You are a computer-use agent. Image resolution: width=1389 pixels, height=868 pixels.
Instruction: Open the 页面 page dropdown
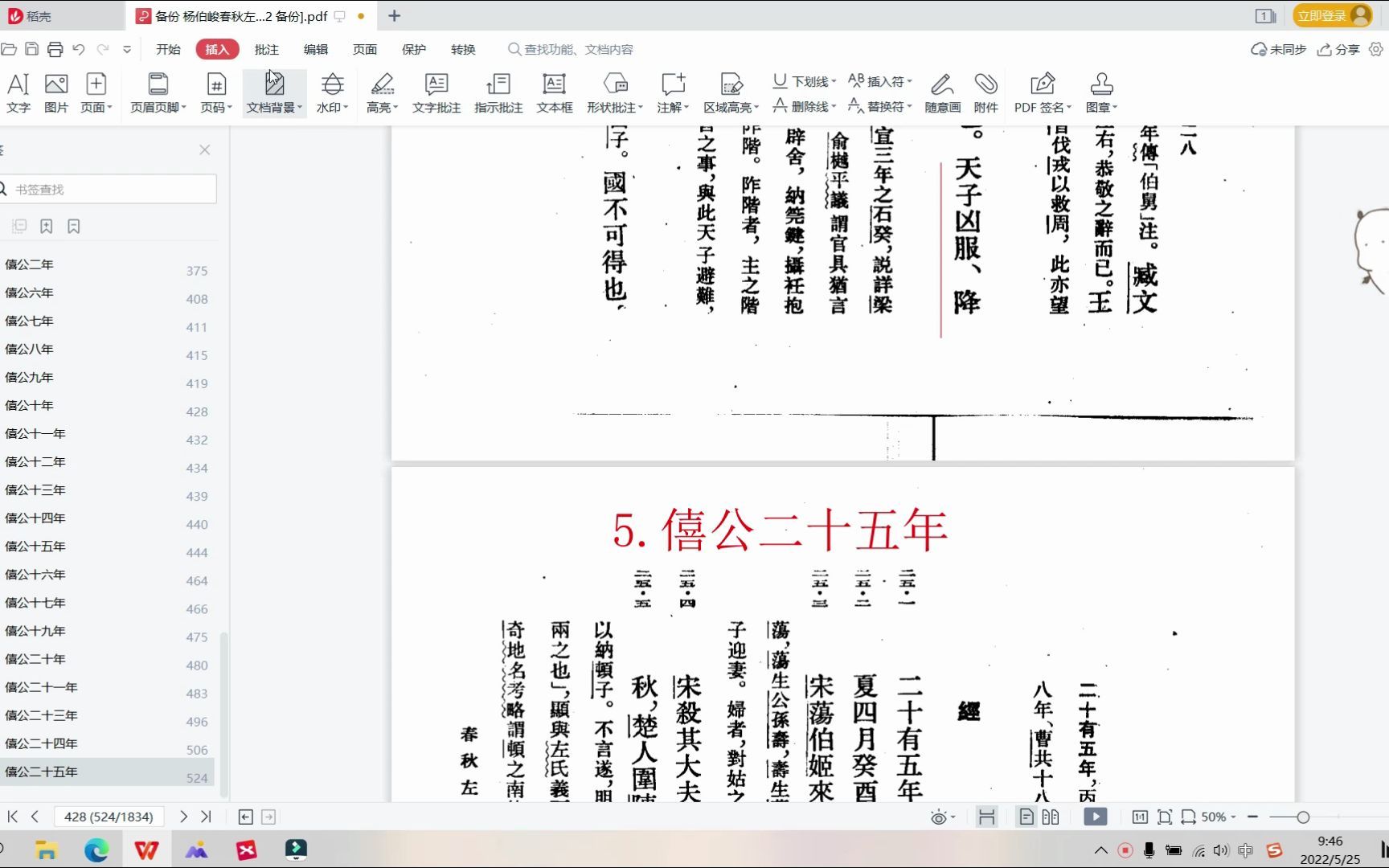coord(96,93)
